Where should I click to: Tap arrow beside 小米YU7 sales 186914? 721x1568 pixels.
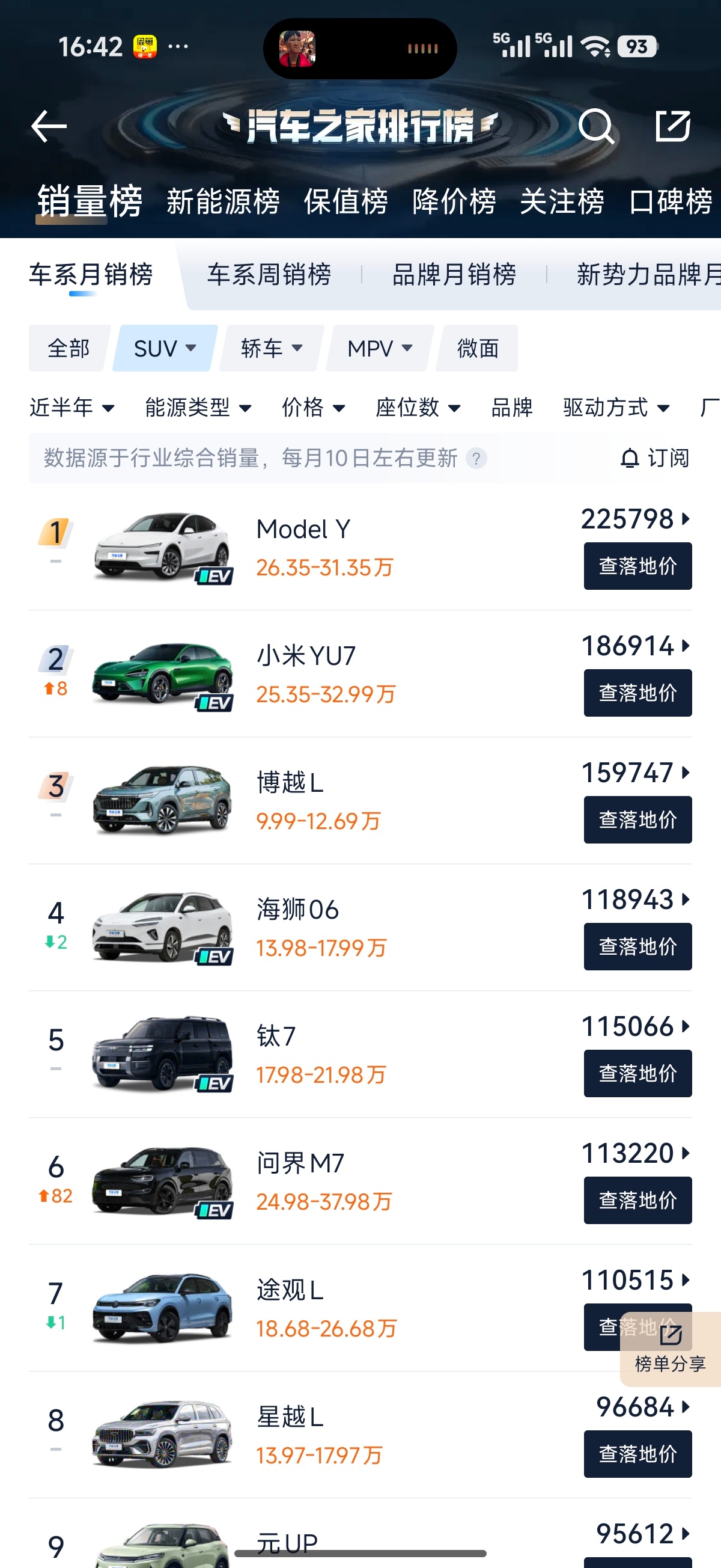[686, 646]
